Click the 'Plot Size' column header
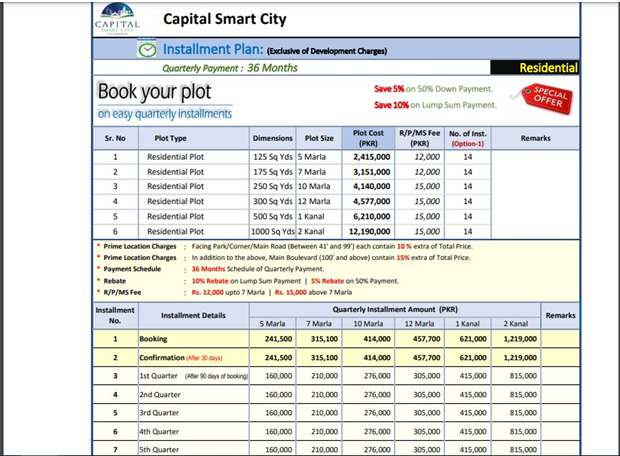This screenshot has width=620, height=456. click(319, 138)
